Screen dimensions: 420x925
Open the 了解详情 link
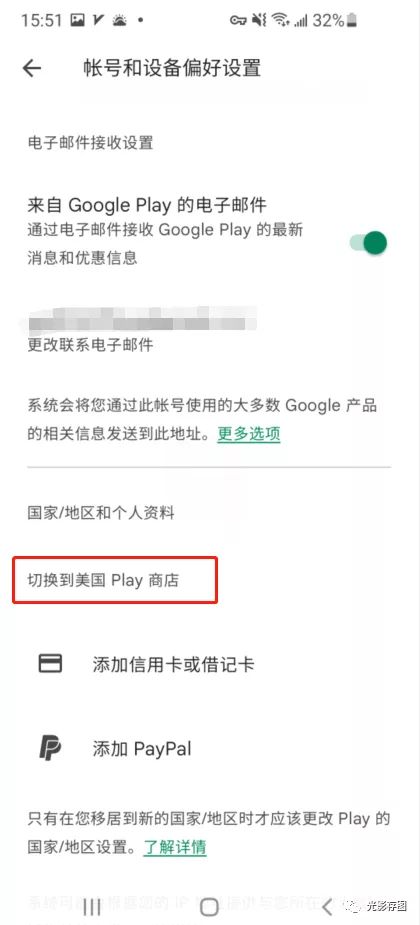click(x=175, y=848)
